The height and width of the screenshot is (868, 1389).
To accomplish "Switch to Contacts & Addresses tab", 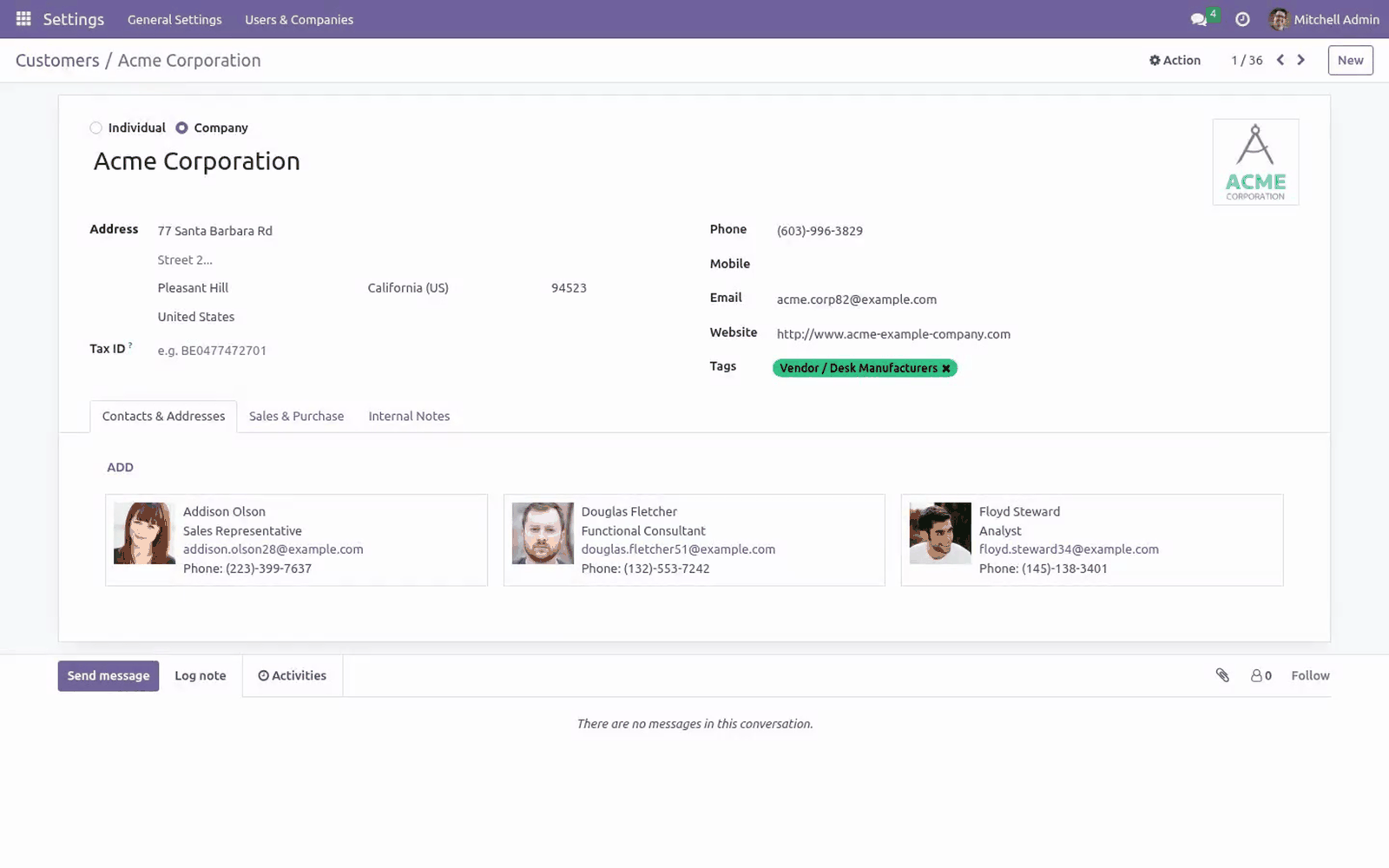I will [163, 417].
